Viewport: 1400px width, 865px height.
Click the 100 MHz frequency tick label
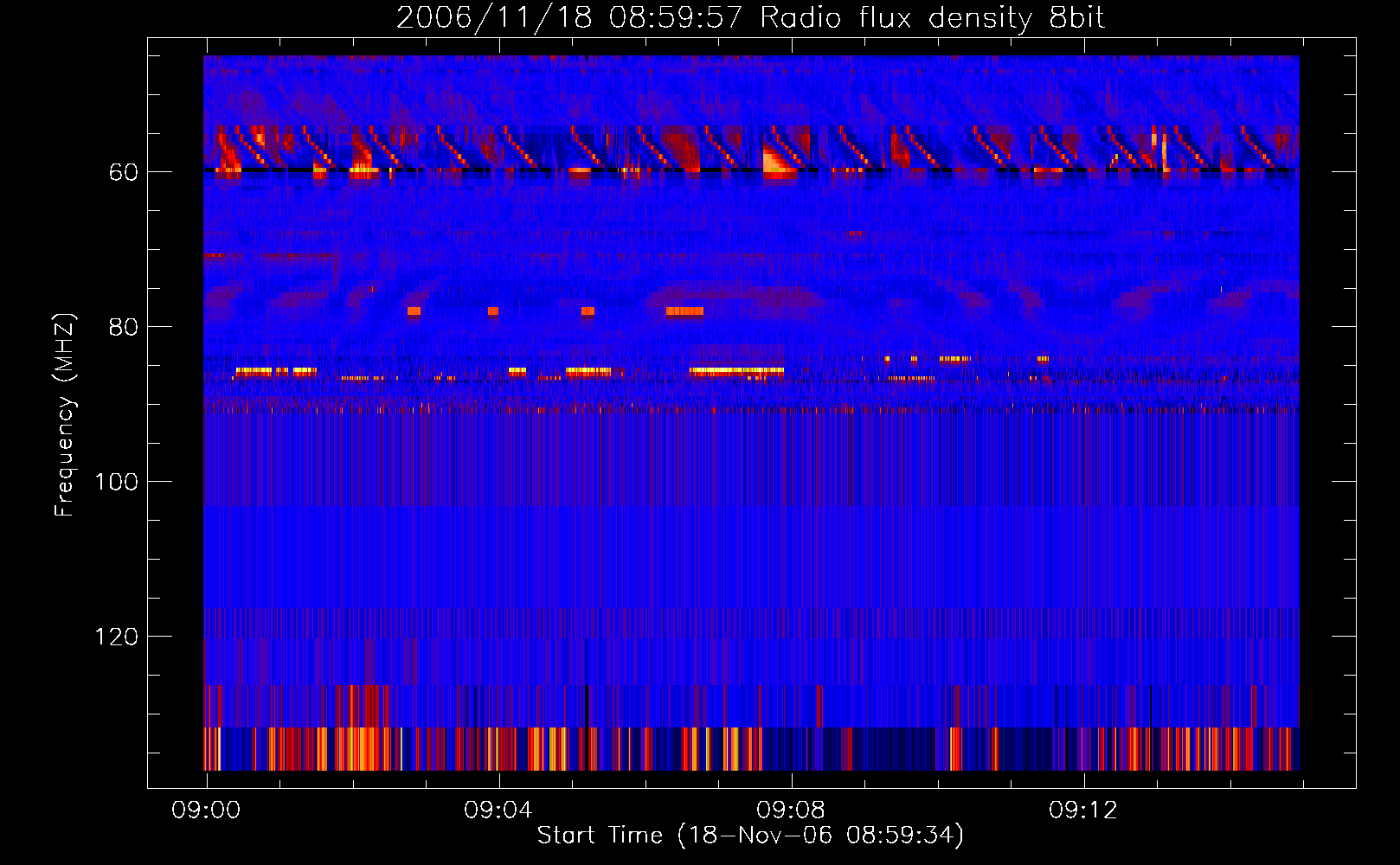coord(116,483)
